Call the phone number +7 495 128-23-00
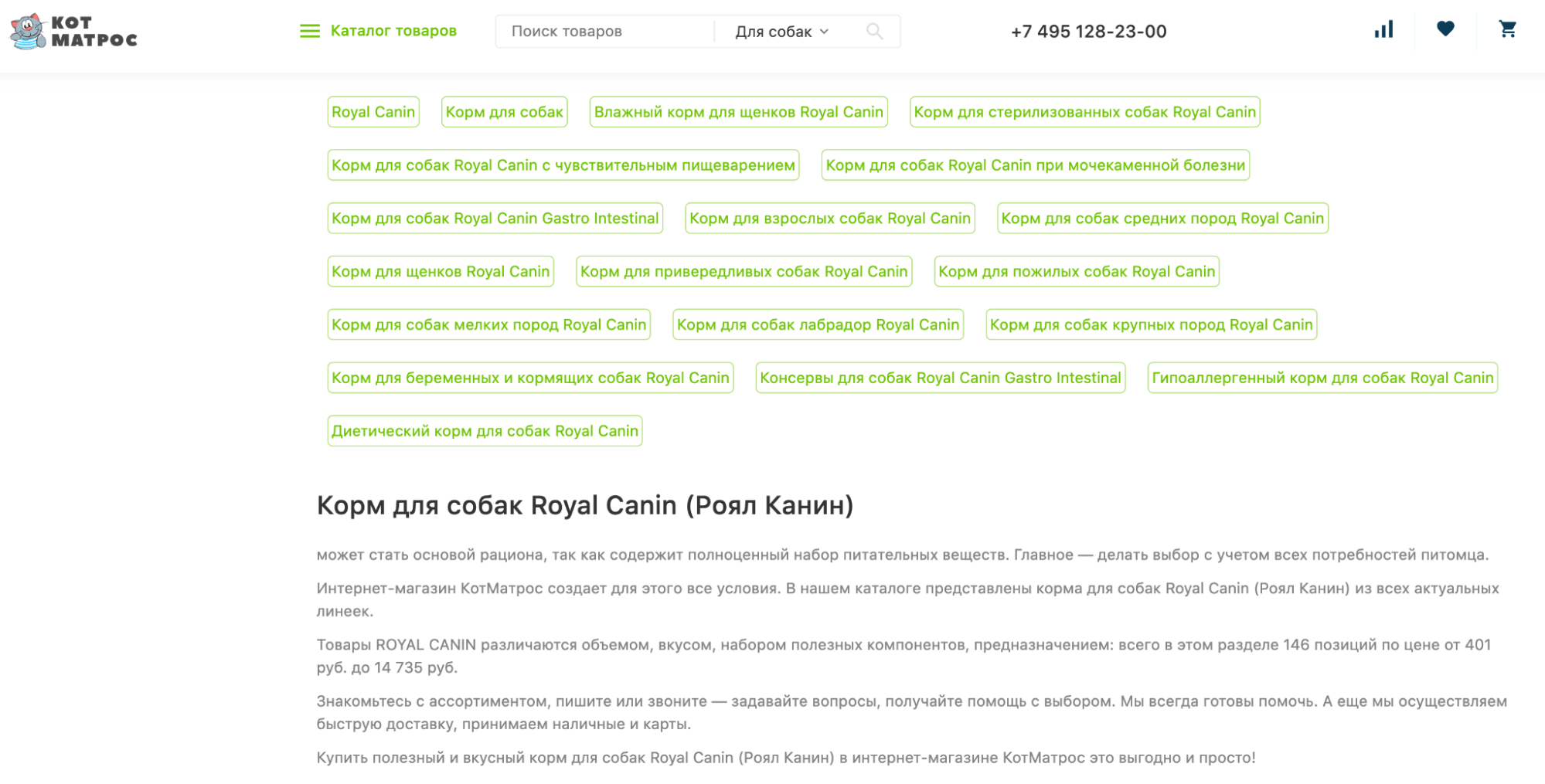Image resolution: width=1545 pixels, height=784 pixels. pyautogui.click(x=1088, y=32)
